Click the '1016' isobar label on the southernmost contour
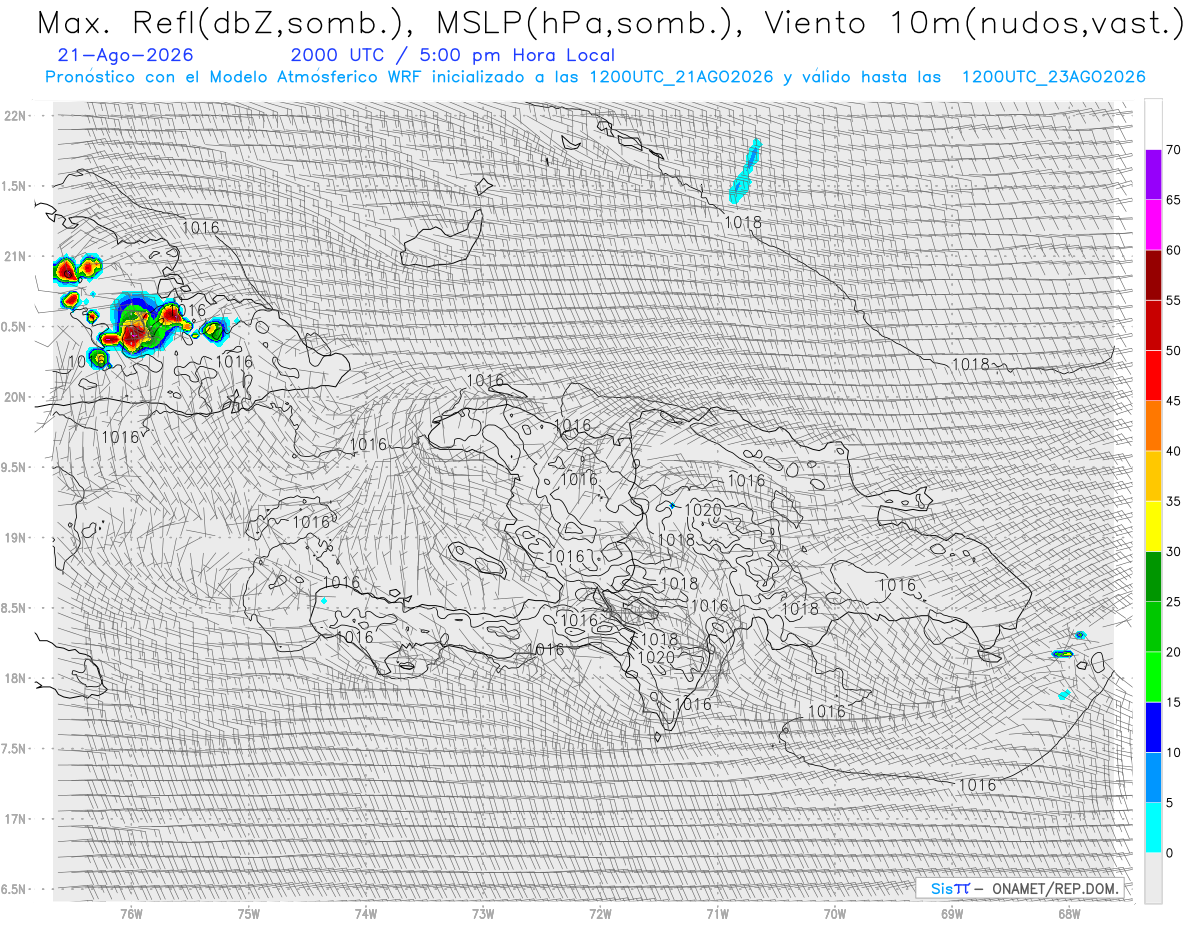 (x=977, y=785)
